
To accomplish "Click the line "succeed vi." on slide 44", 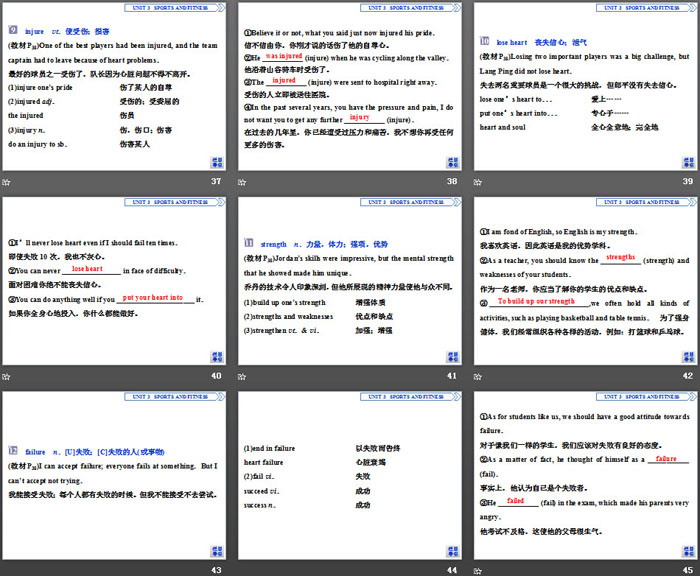I will [x=261, y=491].
